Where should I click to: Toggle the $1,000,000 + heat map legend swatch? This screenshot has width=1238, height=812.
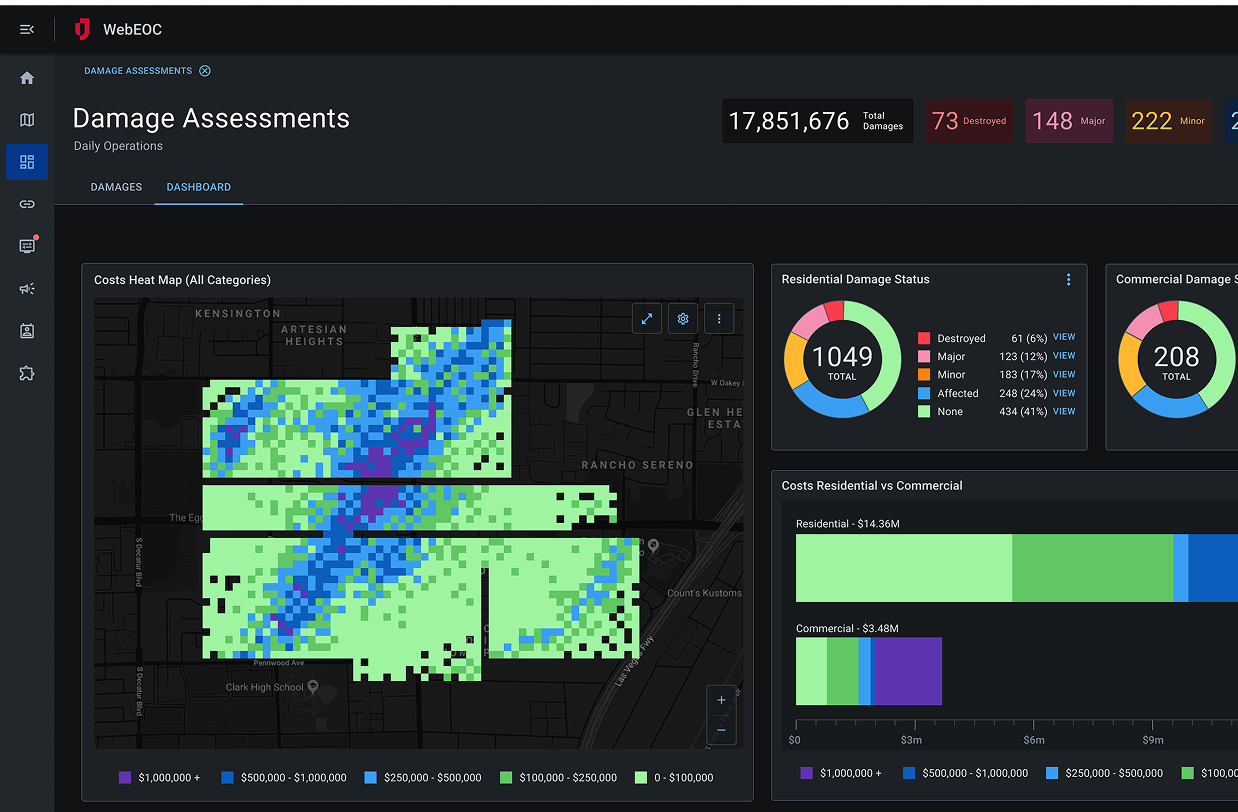[x=125, y=777]
